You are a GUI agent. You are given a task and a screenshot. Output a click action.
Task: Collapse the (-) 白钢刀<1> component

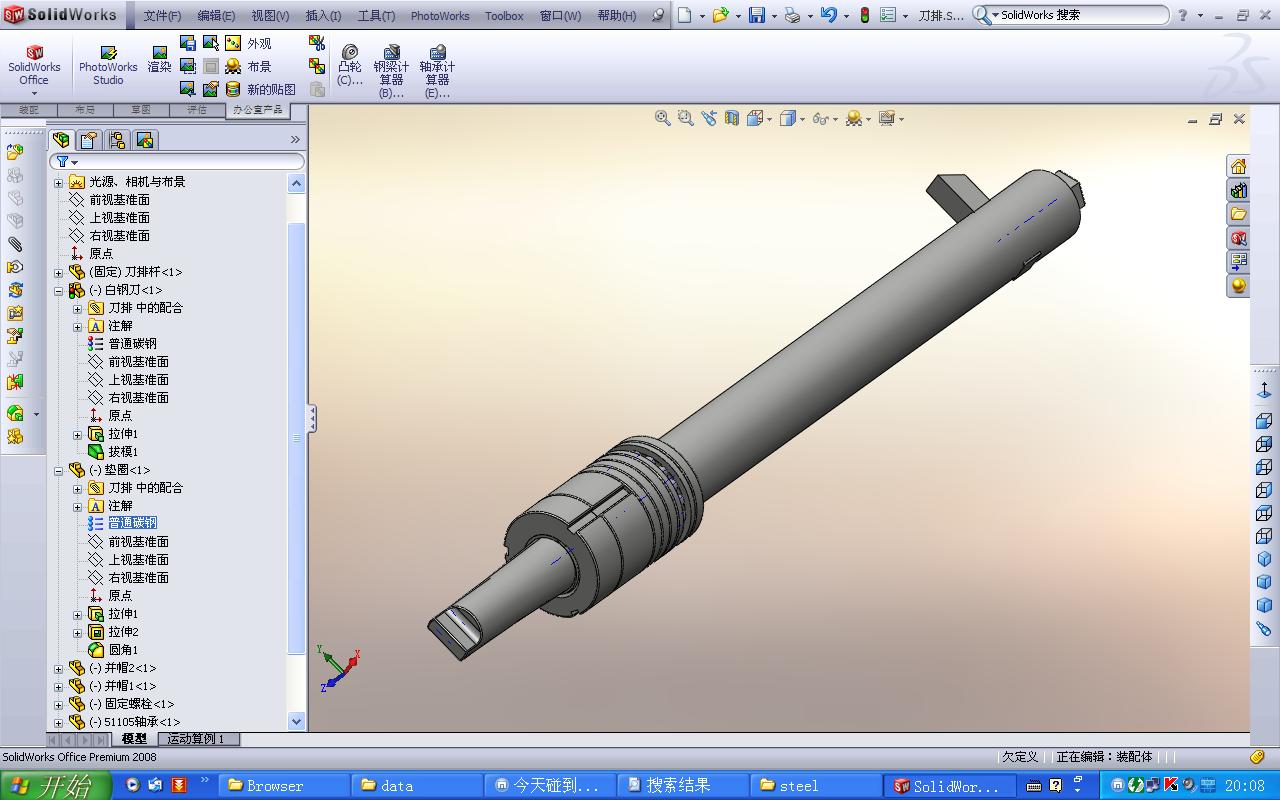(x=58, y=290)
